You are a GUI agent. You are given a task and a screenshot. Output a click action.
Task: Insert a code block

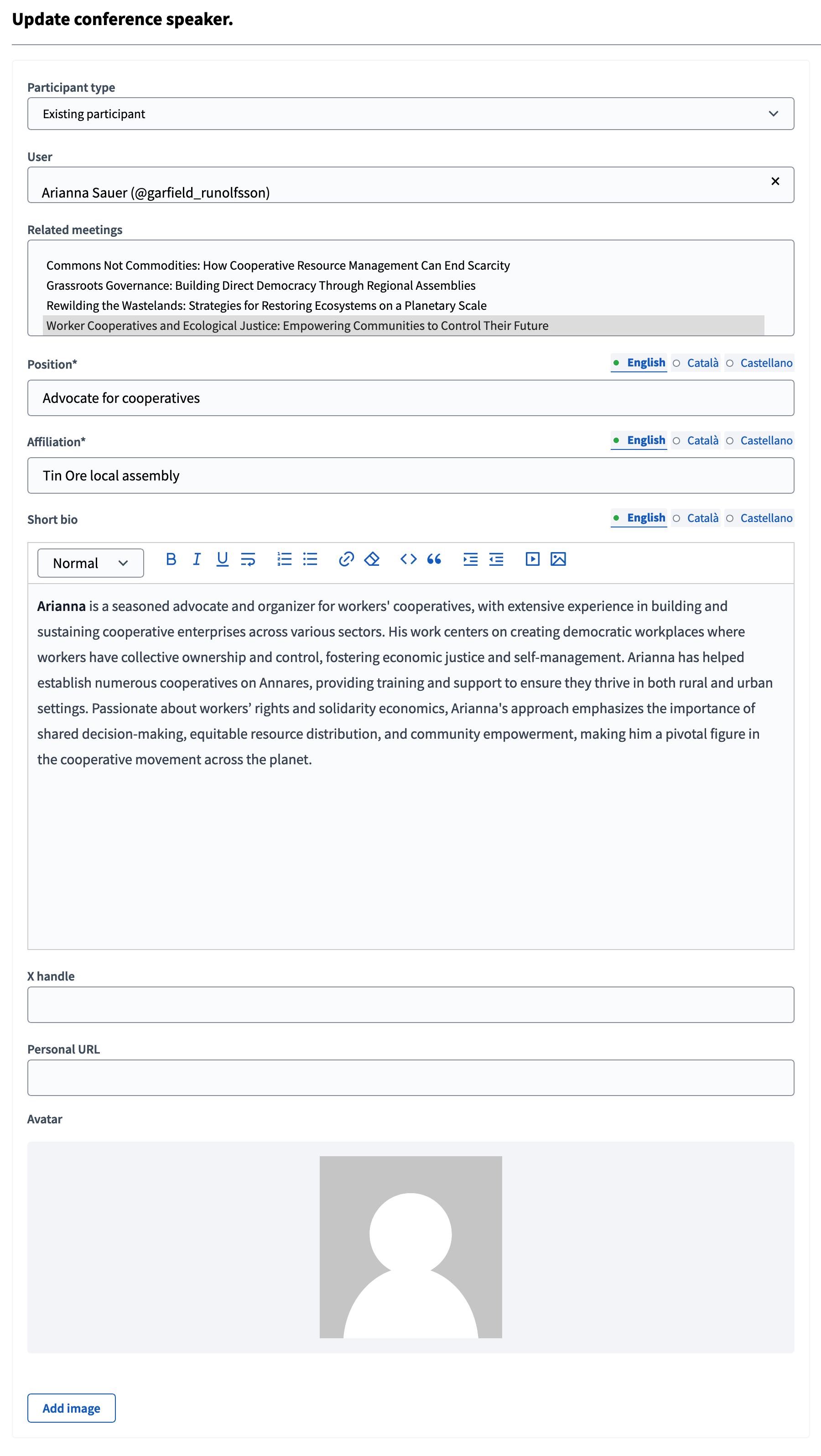pyautogui.click(x=408, y=559)
